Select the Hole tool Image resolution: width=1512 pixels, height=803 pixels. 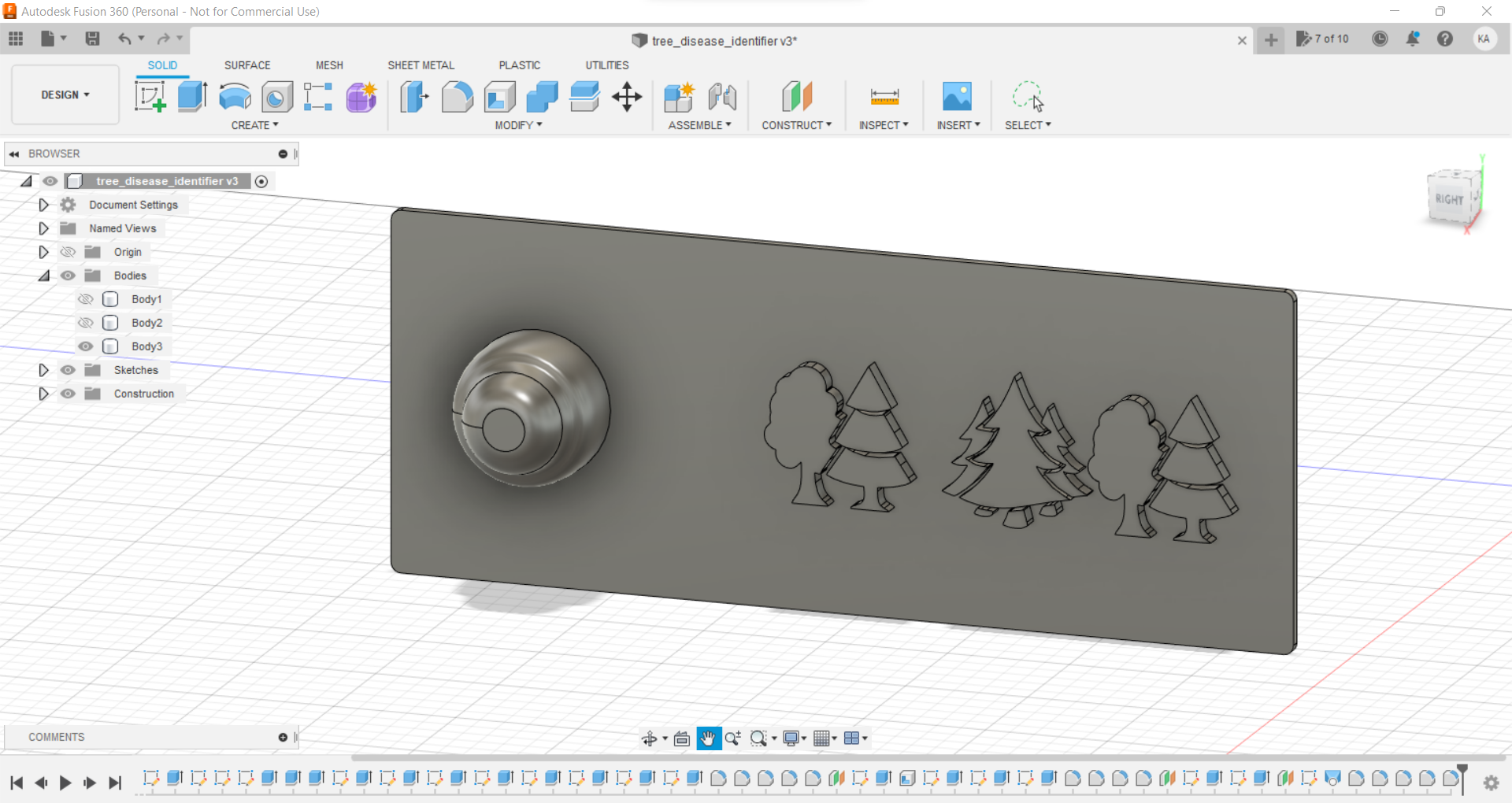[276, 98]
